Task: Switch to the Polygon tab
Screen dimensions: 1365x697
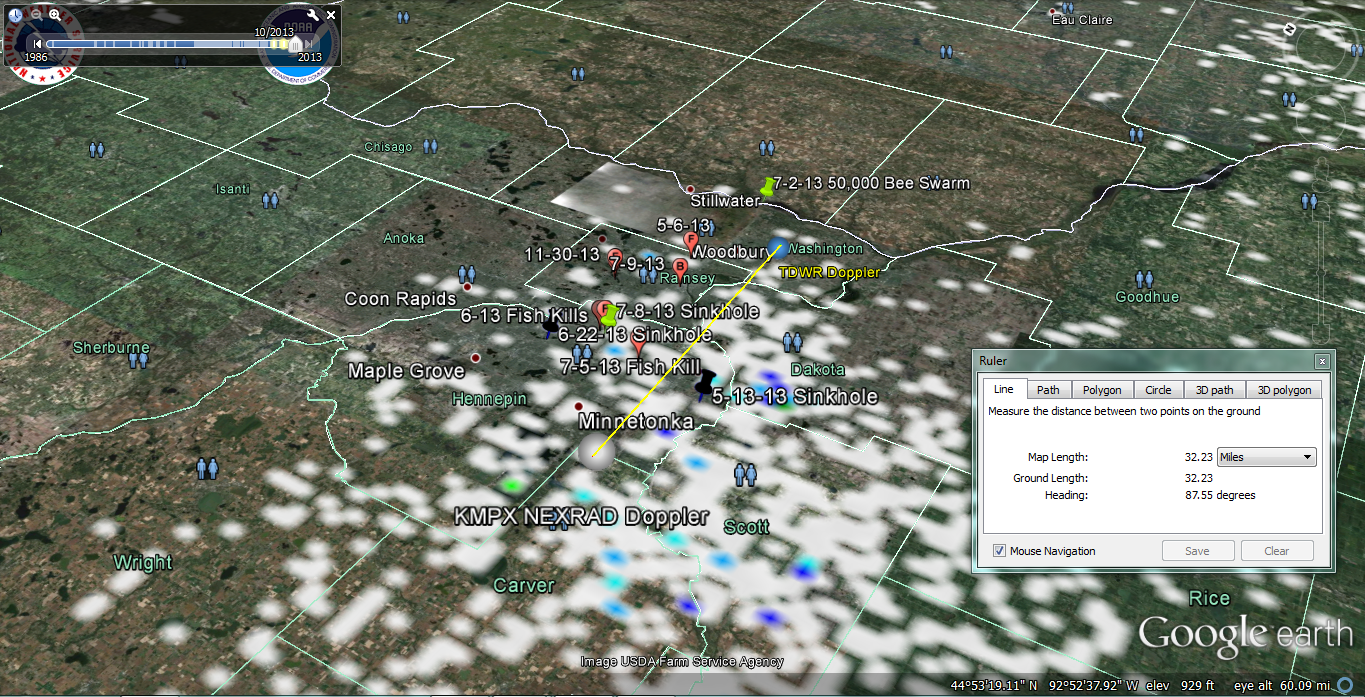Action: tap(1102, 390)
